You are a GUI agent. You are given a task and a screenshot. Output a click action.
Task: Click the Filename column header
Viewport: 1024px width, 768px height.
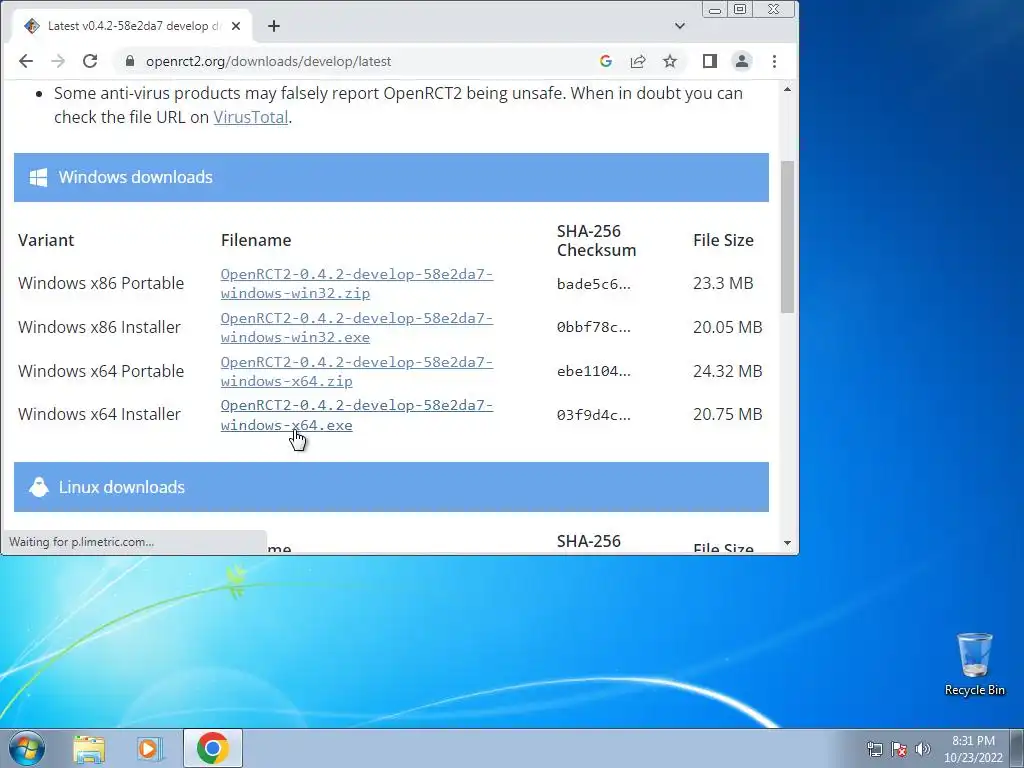coord(256,240)
